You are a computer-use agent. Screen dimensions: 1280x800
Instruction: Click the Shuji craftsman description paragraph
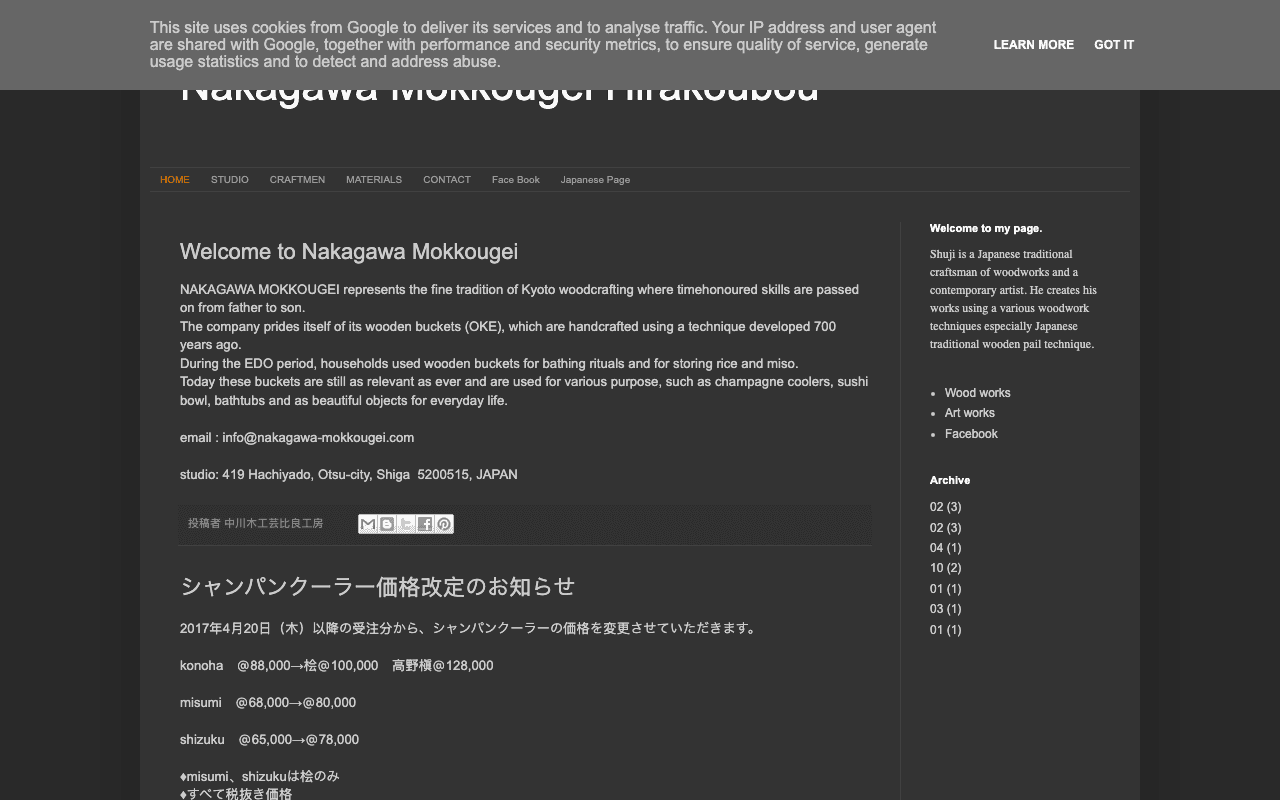click(x=1014, y=299)
